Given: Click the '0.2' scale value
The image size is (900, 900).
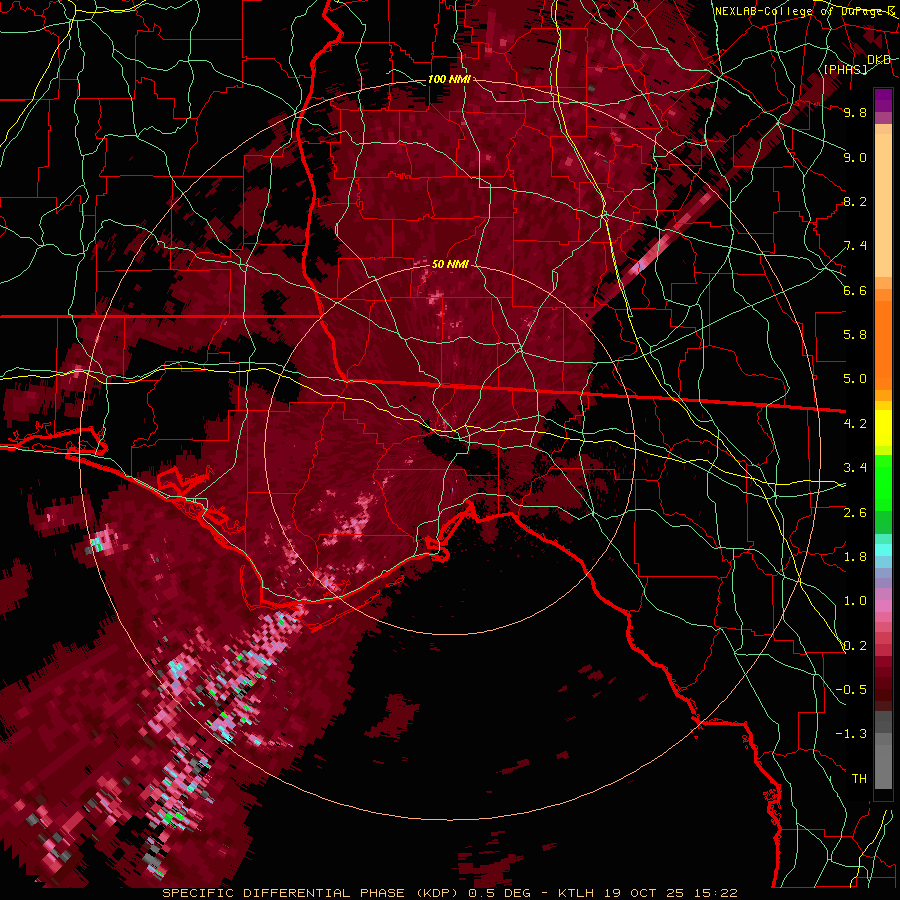Looking at the screenshot, I should 855,646.
